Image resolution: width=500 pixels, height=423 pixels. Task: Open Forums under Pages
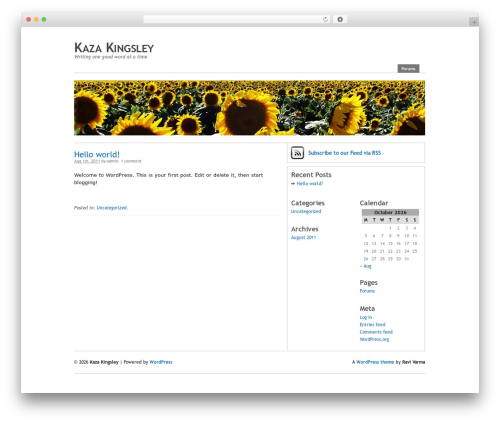[x=367, y=291]
